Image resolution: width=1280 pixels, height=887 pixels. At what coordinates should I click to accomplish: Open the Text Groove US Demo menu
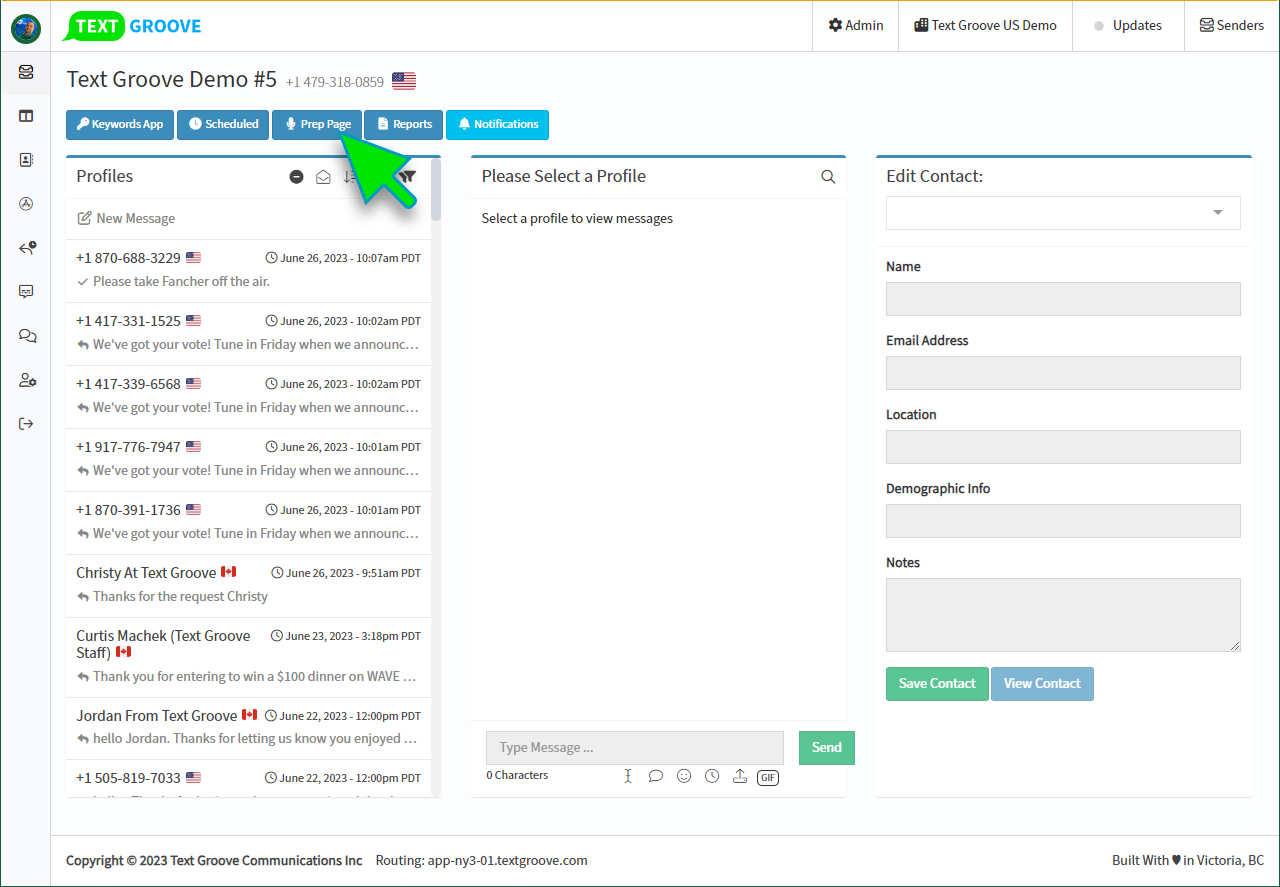coord(985,26)
